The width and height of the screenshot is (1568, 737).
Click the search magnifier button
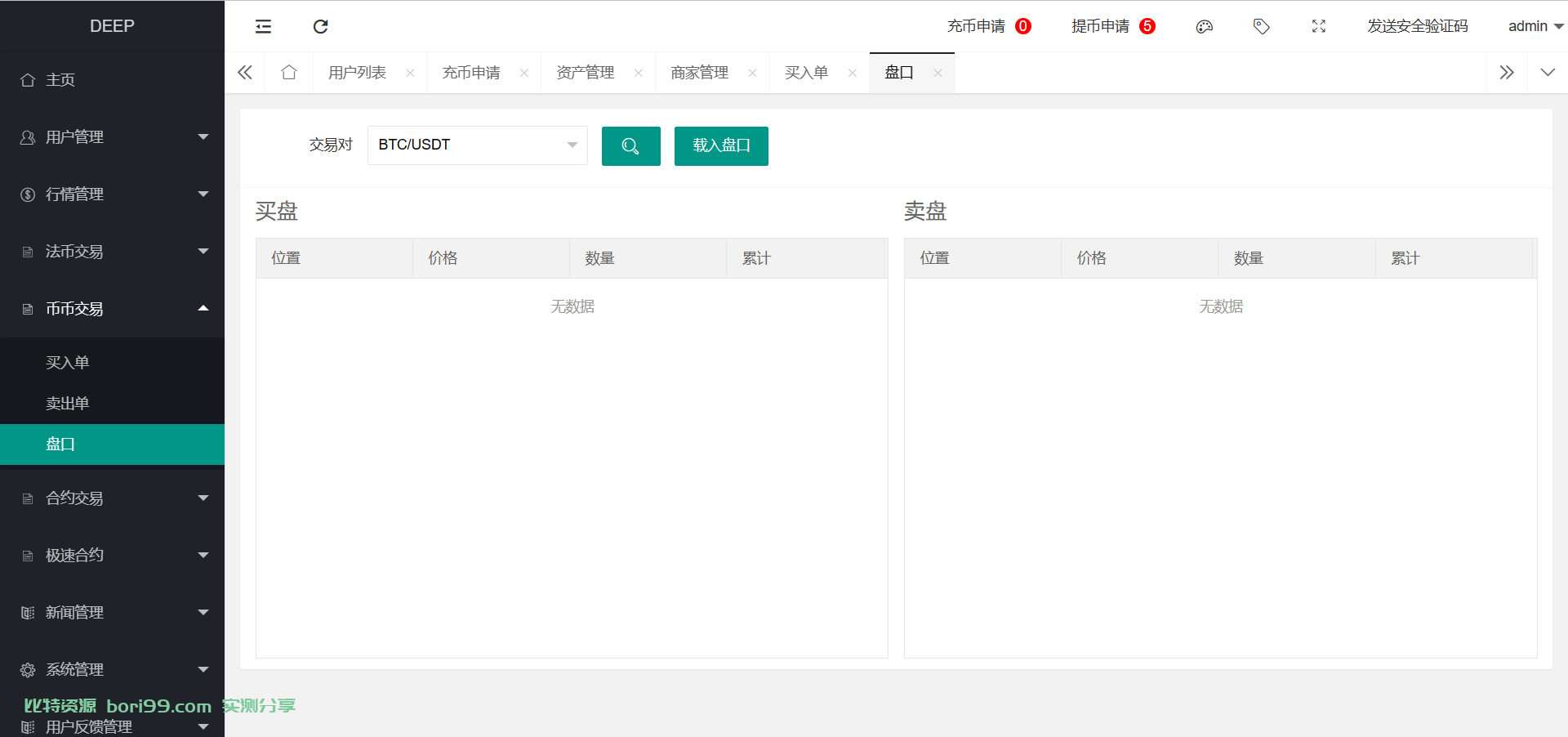pos(630,146)
